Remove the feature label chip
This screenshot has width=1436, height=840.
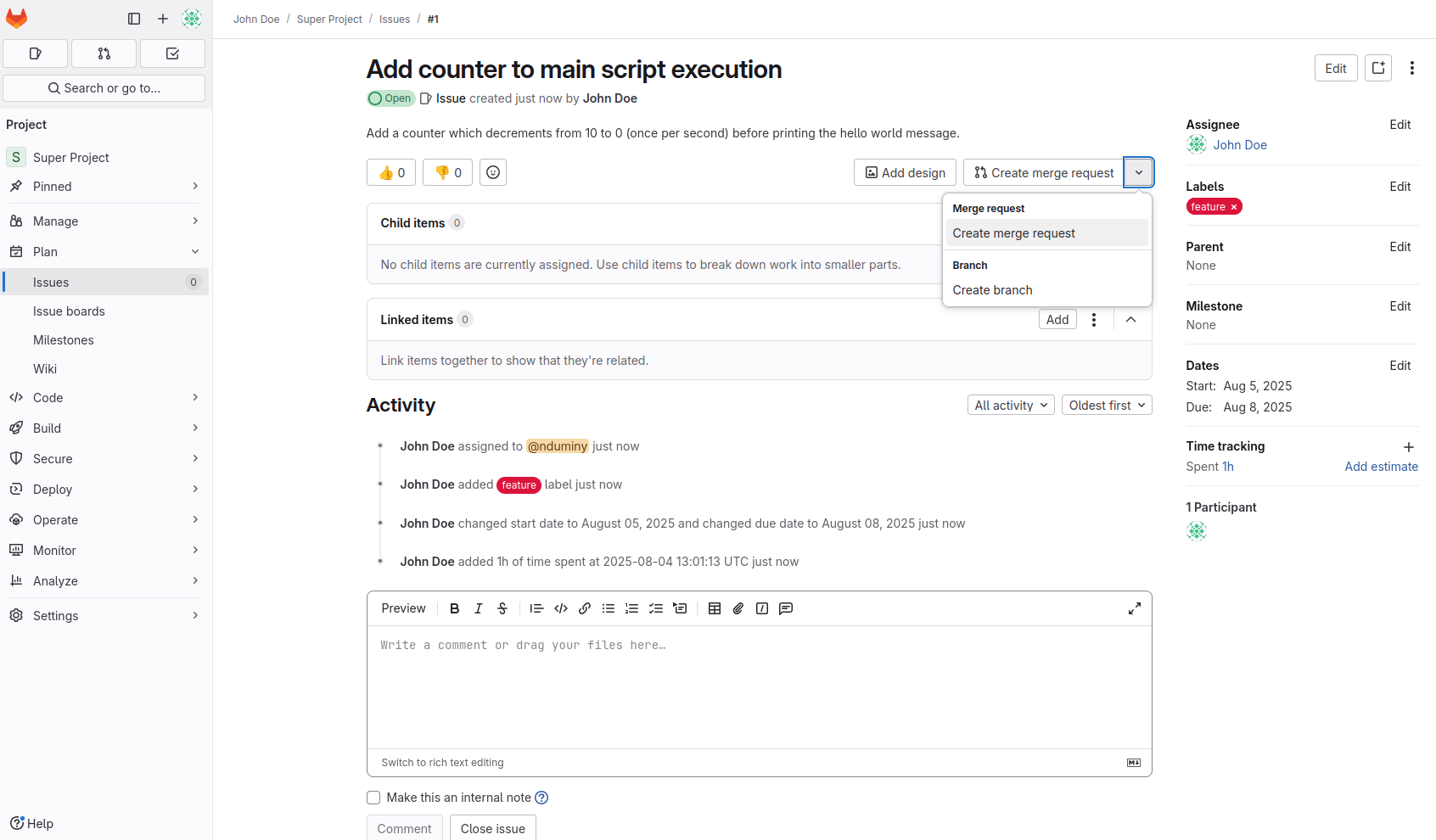tap(1233, 206)
